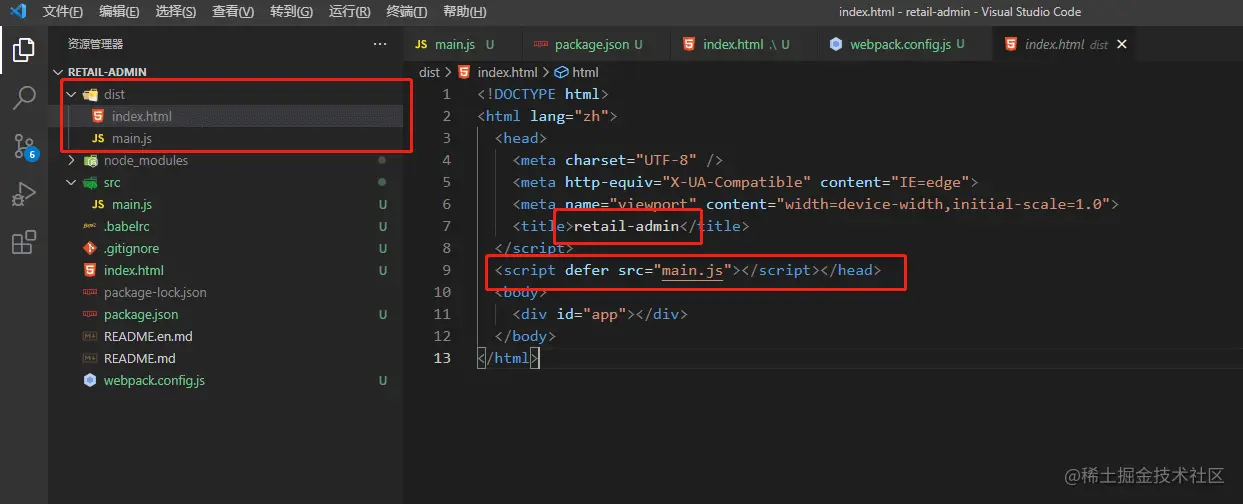Switch to the main.js editor tab
This screenshot has height=504, width=1243.
tap(462, 44)
